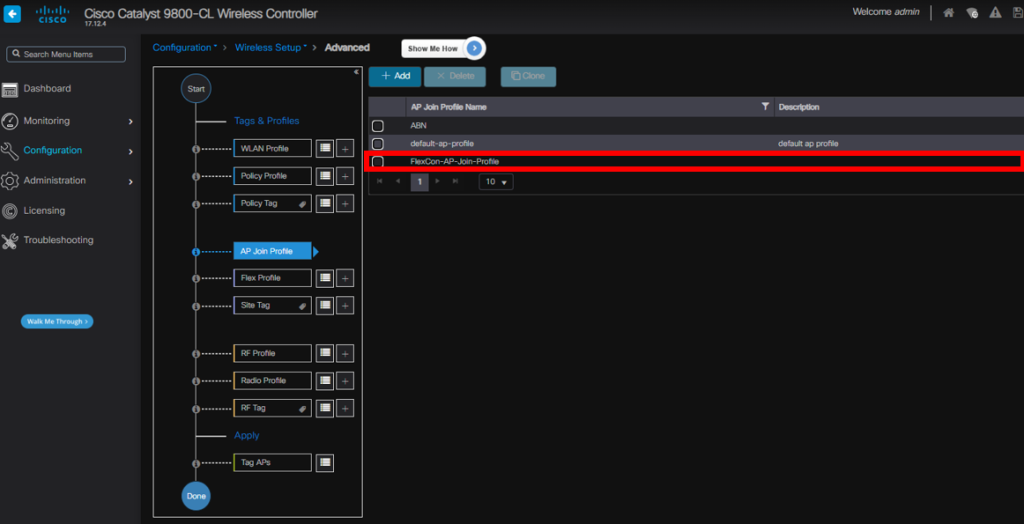Click the Start circle in wizard
Image resolution: width=1024 pixels, height=524 pixels.
196,89
